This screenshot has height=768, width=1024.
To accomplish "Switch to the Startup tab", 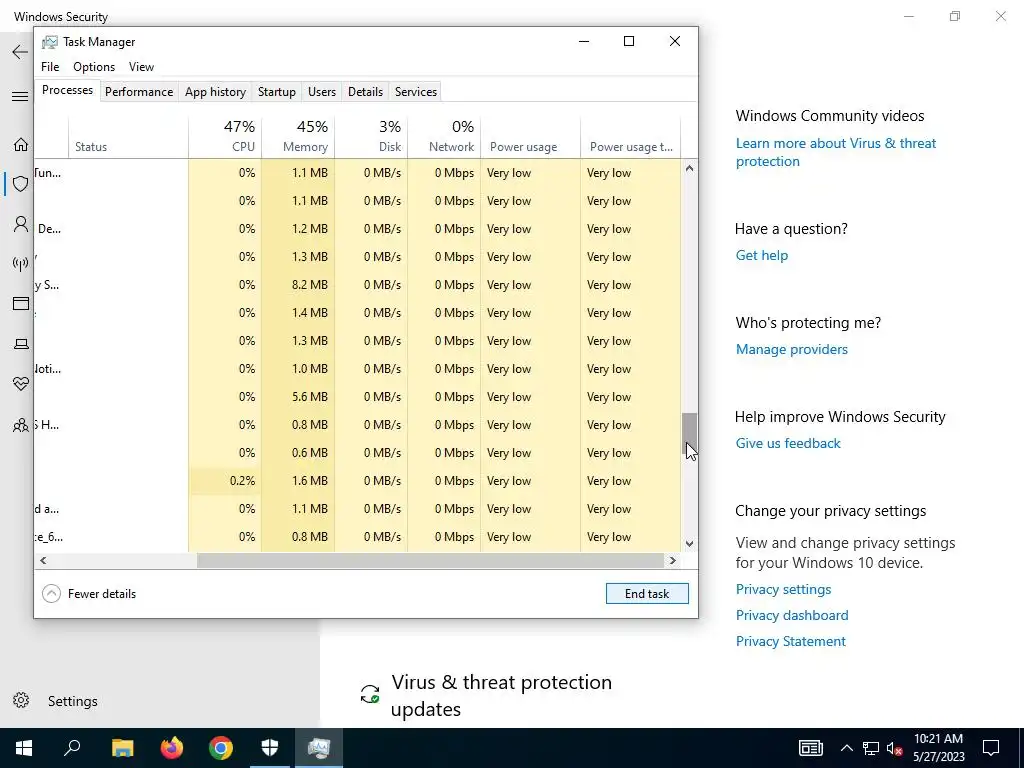I will 277,91.
